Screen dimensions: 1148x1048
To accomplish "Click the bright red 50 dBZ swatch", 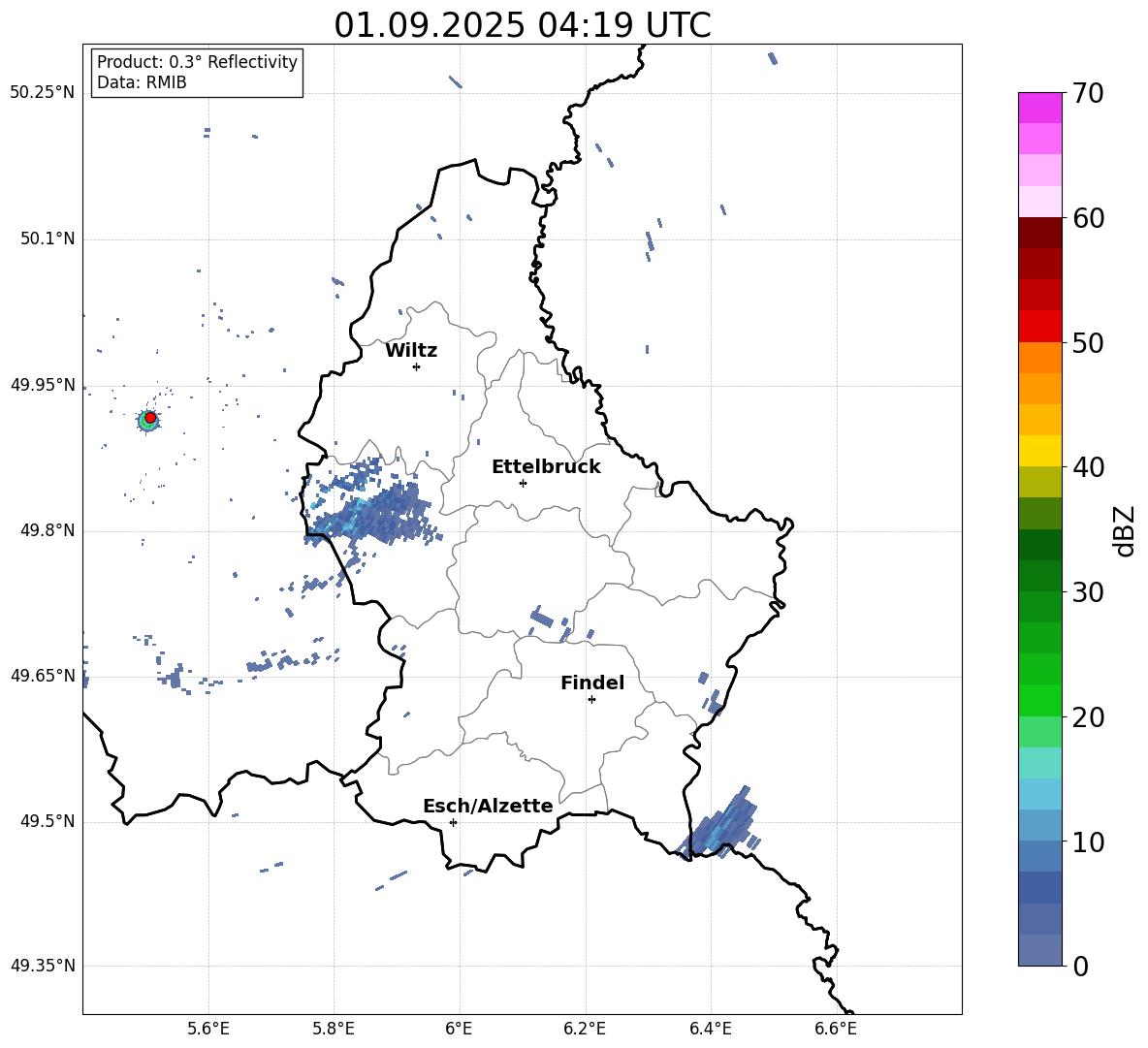I will 1039,327.
